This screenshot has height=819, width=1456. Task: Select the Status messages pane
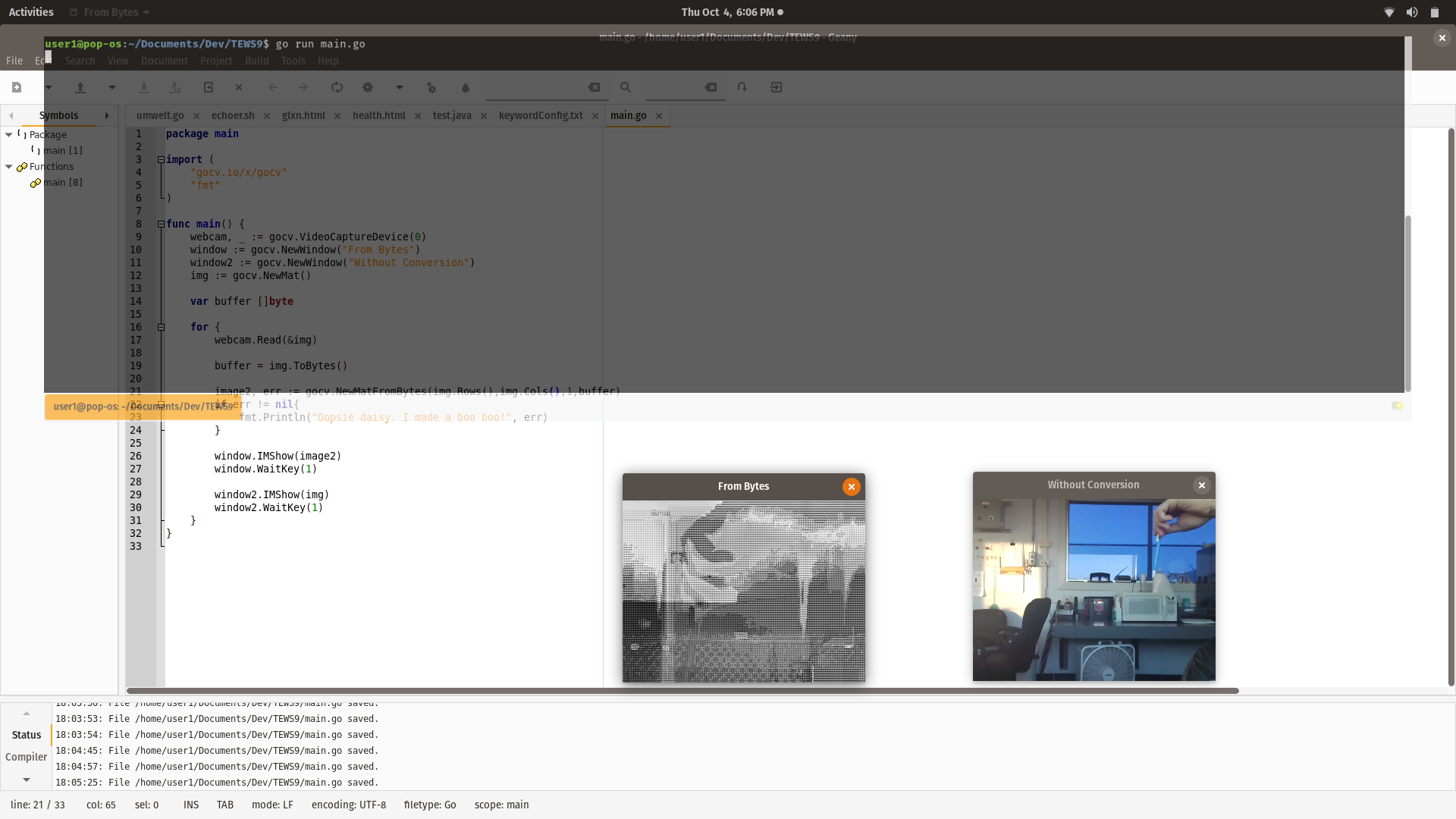point(26,734)
